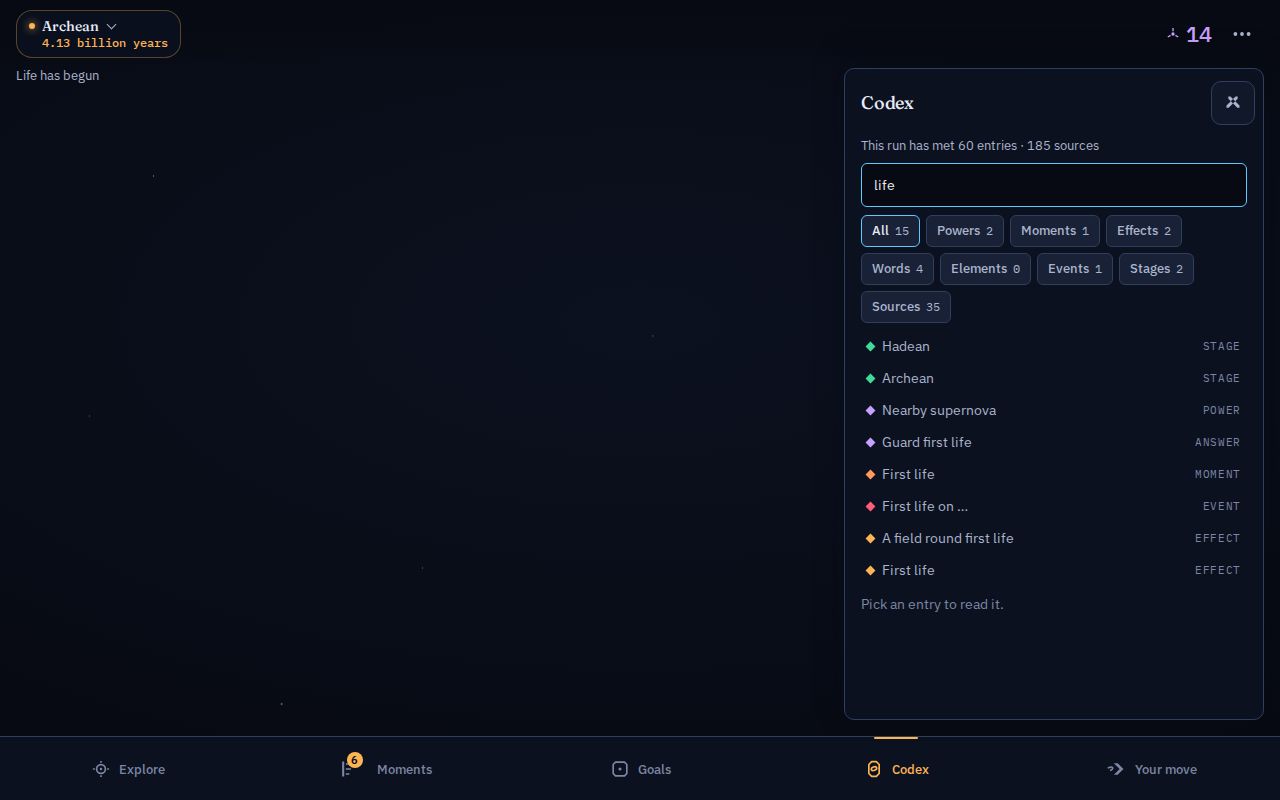Click the green diamond beside Hadean

click(x=870, y=346)
